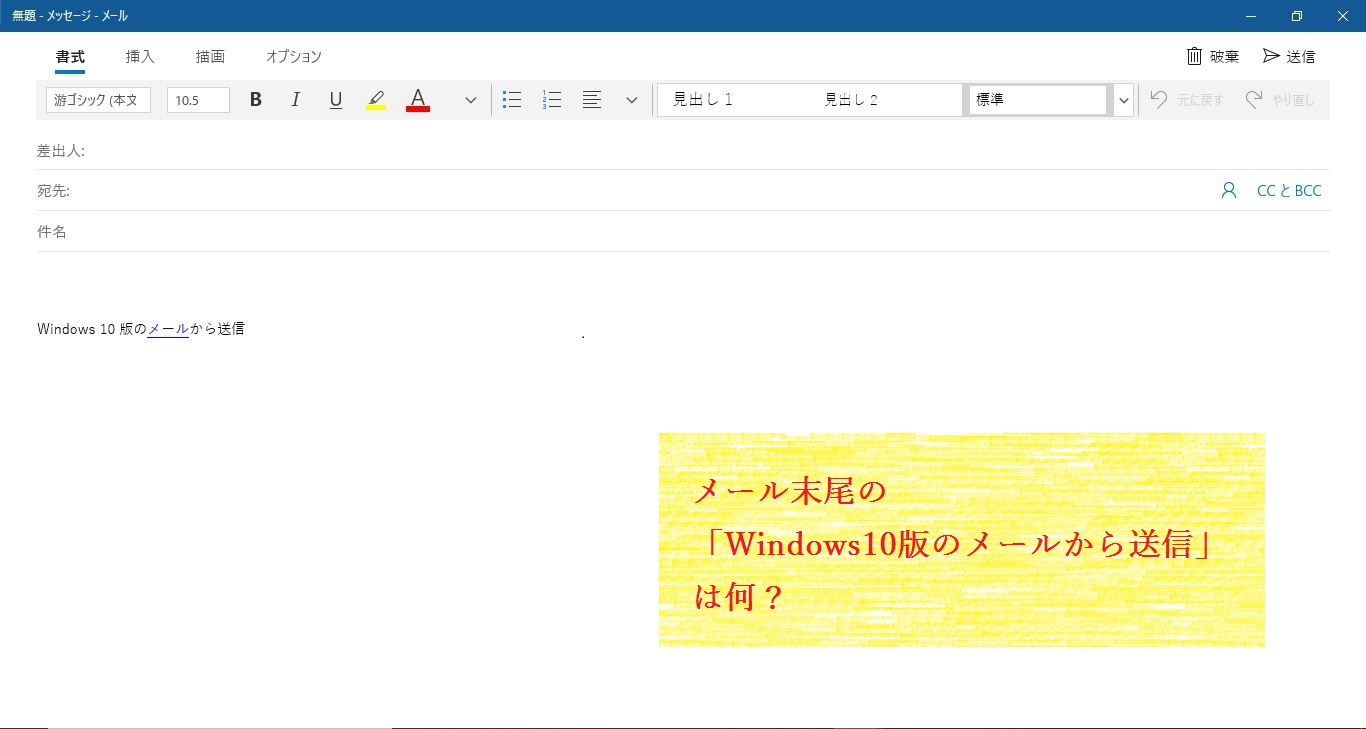Expand more font formatting options
Image resolution: width=1366 pixels, height=729 pixels.
(471, 100)
